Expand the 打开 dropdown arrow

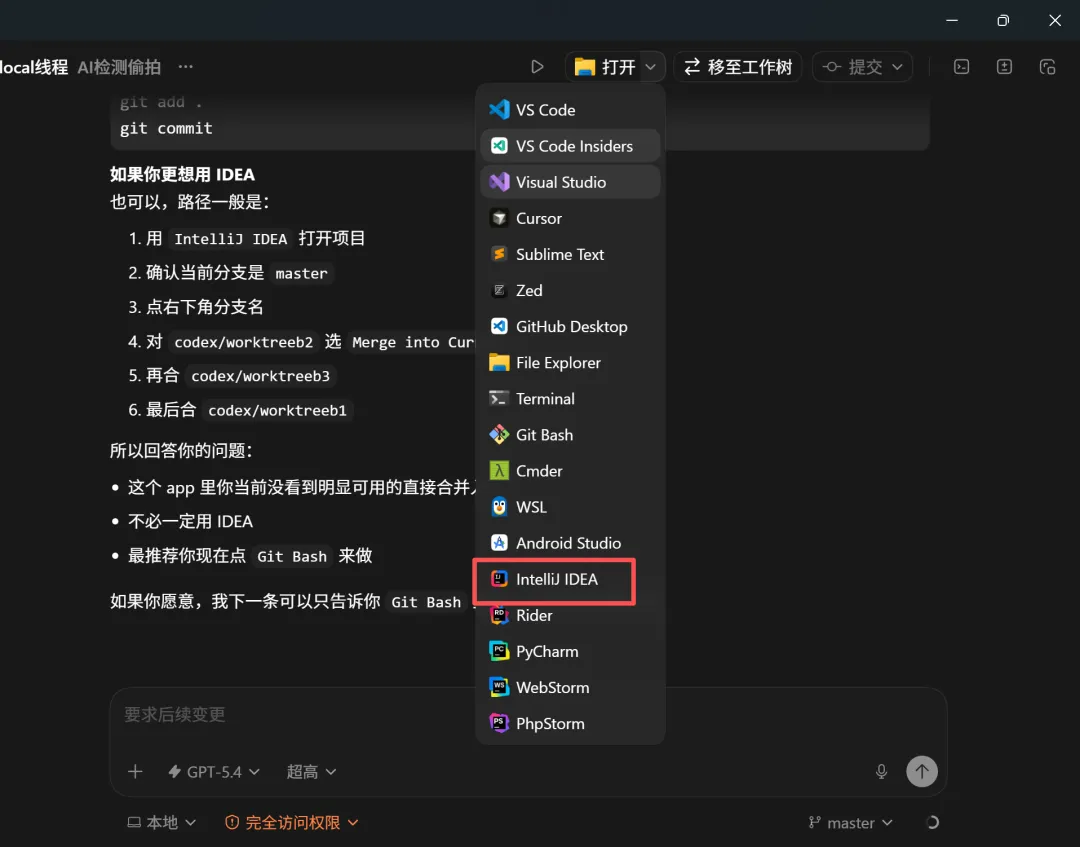point(650,67)
